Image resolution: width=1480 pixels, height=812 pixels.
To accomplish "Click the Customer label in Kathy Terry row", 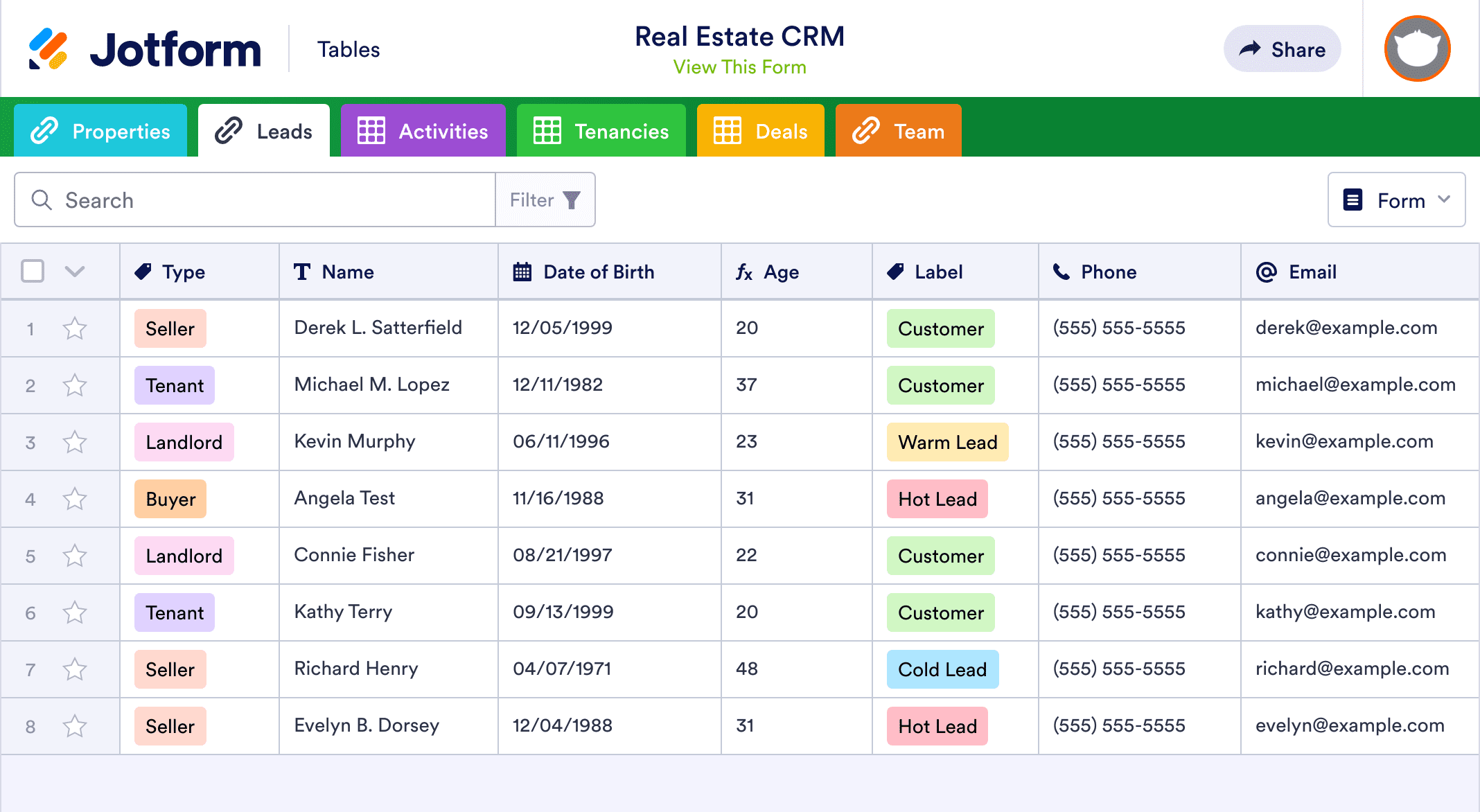I will point(941,612).
